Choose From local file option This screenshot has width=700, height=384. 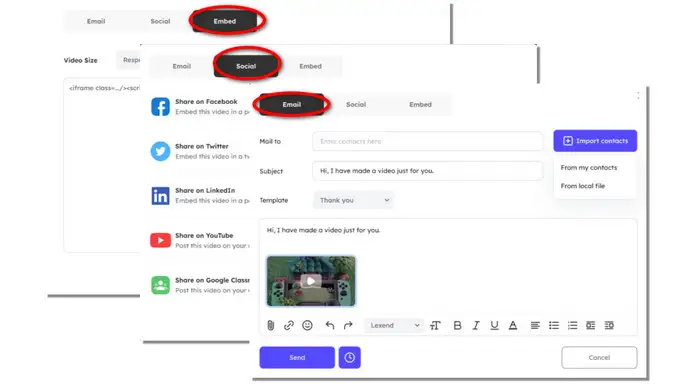[x=583, y=186]
